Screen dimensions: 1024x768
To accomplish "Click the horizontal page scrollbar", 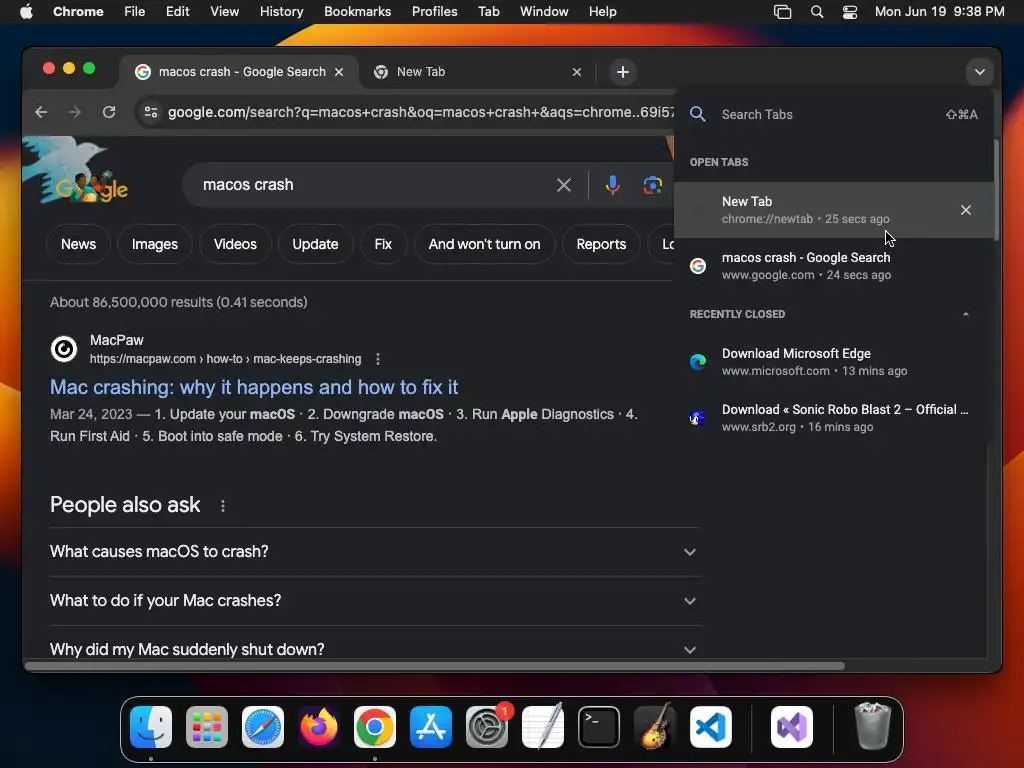I will [x=435, y=665].
